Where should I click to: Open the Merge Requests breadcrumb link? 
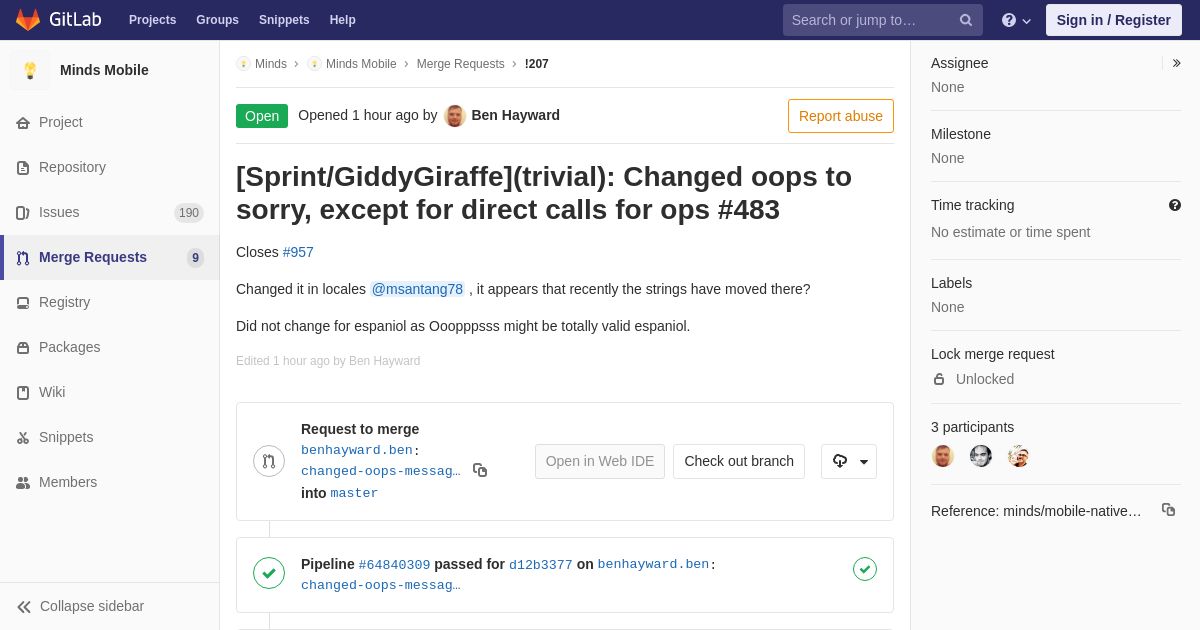click(461, 64)
